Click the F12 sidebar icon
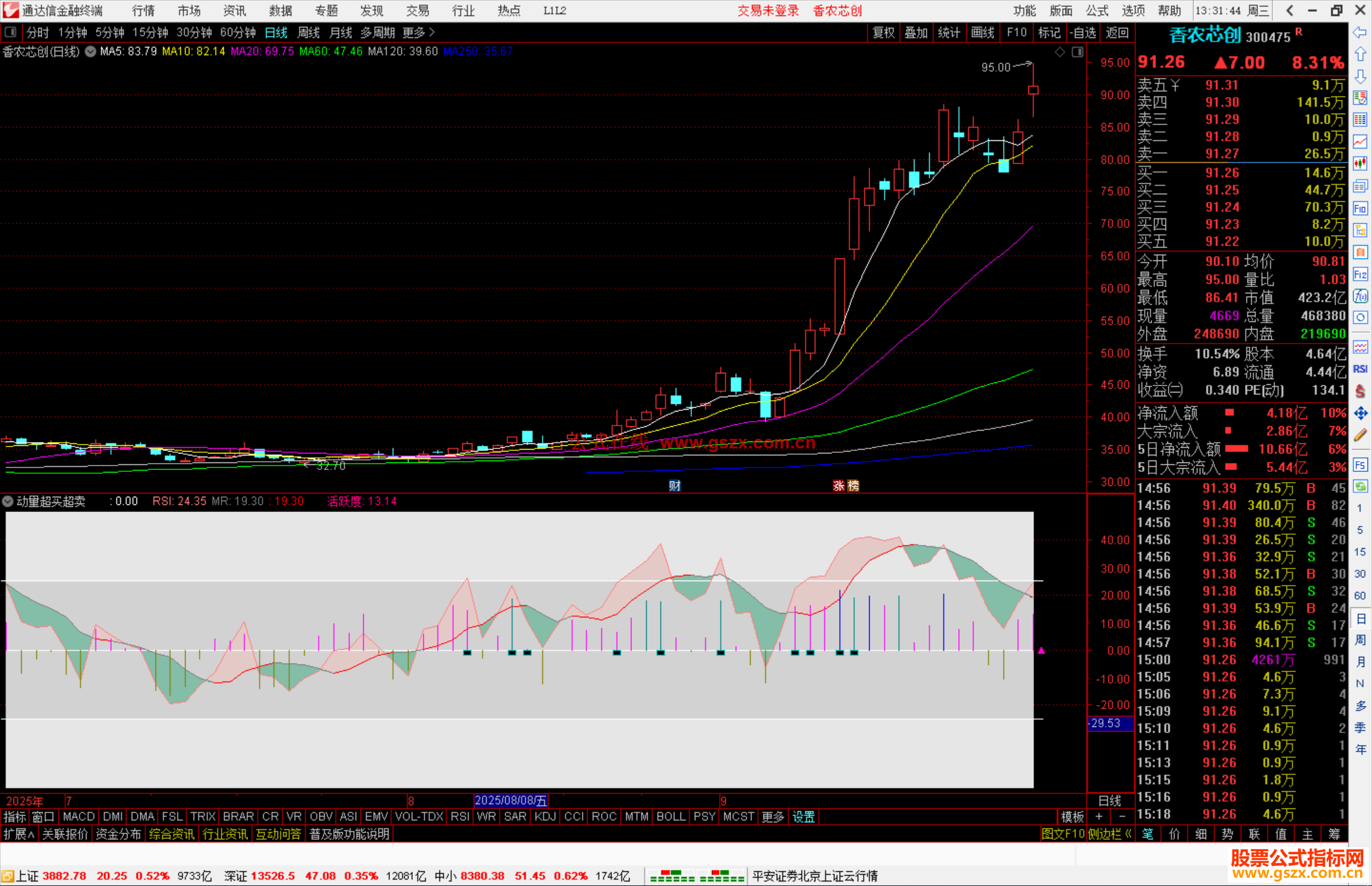Screen dimensions: 1372x886 1360,274
